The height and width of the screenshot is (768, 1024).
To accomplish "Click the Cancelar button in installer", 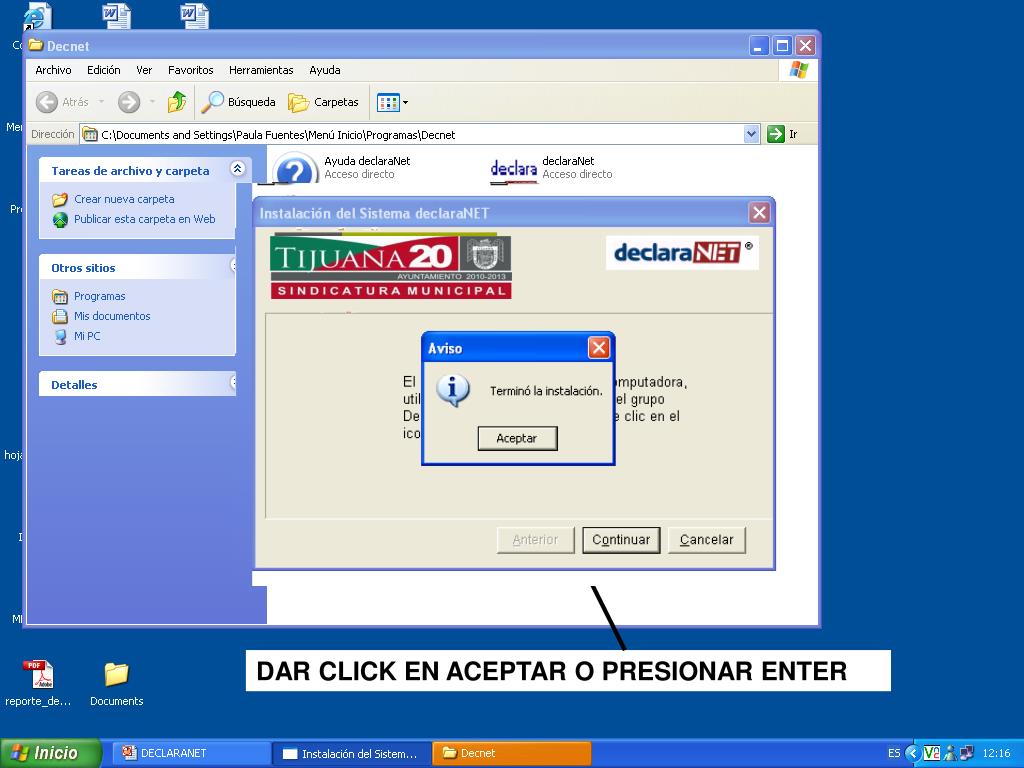I will [707, 540].
